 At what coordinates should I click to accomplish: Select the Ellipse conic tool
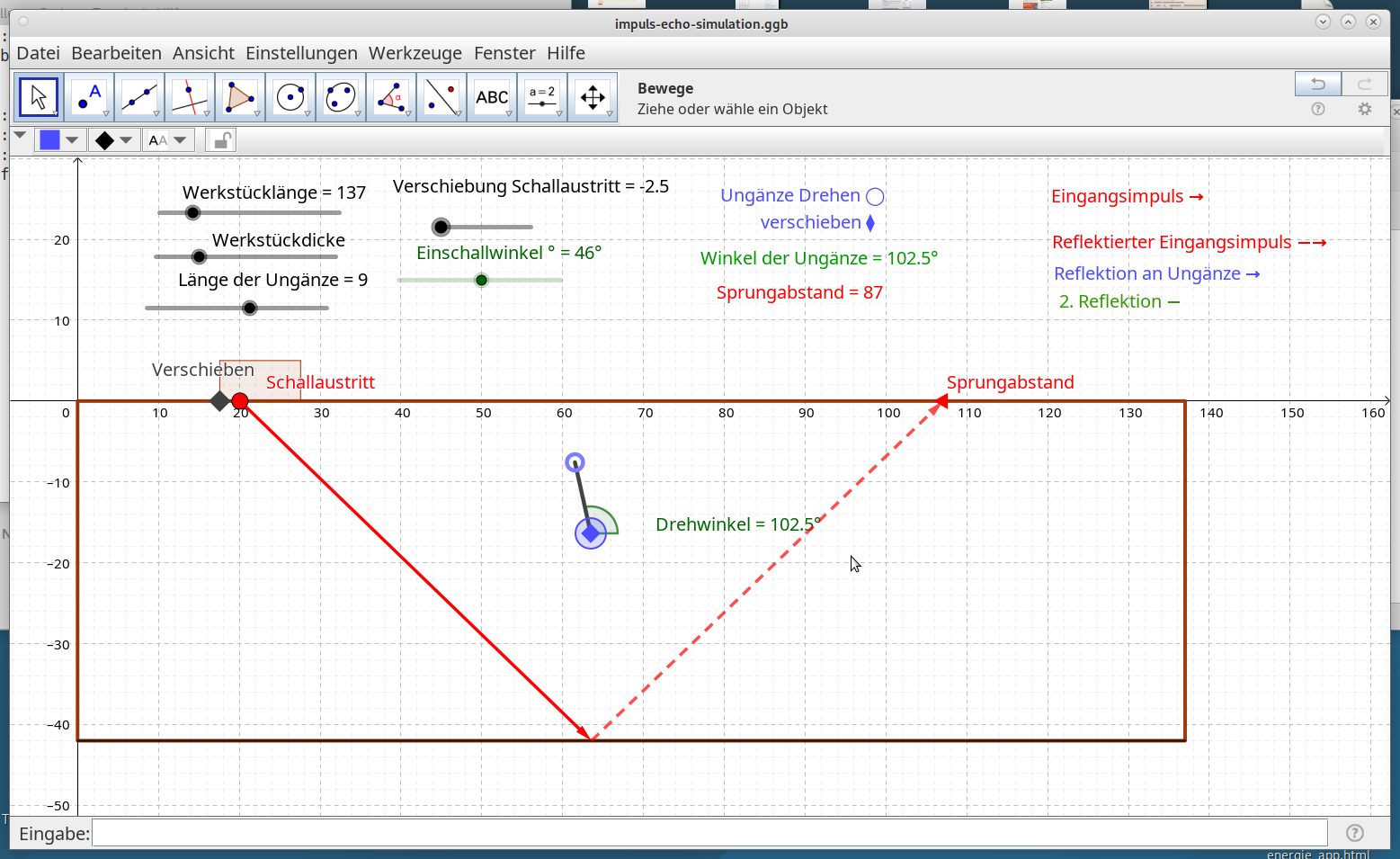click(341, 97)
